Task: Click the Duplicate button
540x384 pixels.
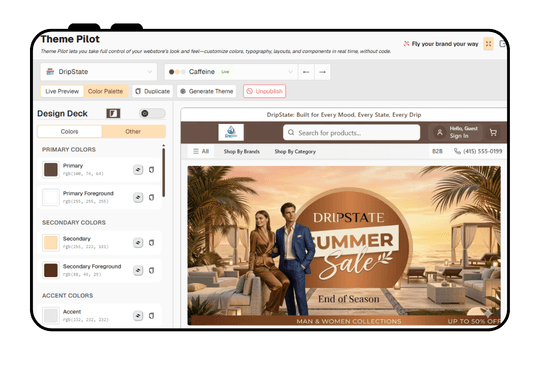Action: click(153, 91)
